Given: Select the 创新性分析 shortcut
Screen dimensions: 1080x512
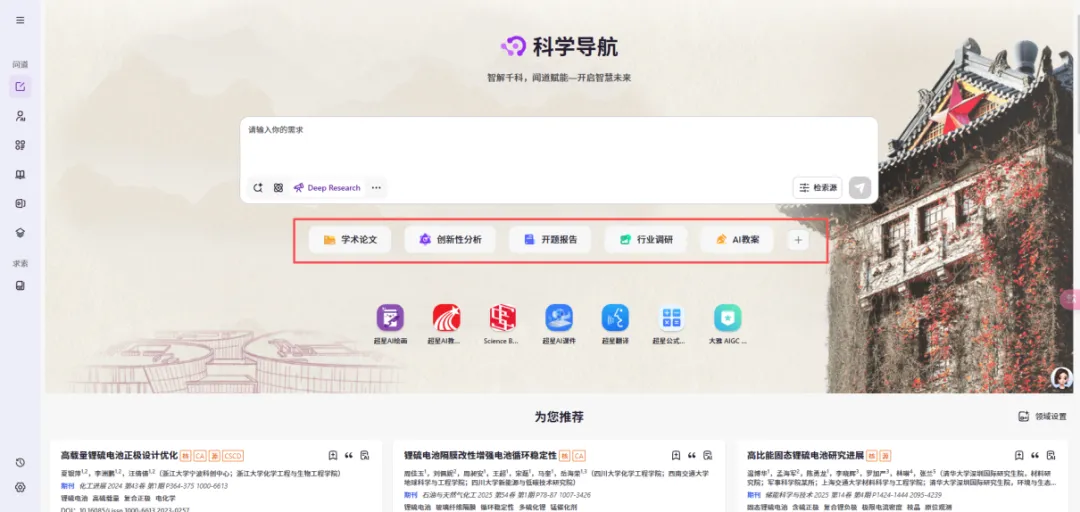Looking at the screenshot, I should click(x=450, y=240).
